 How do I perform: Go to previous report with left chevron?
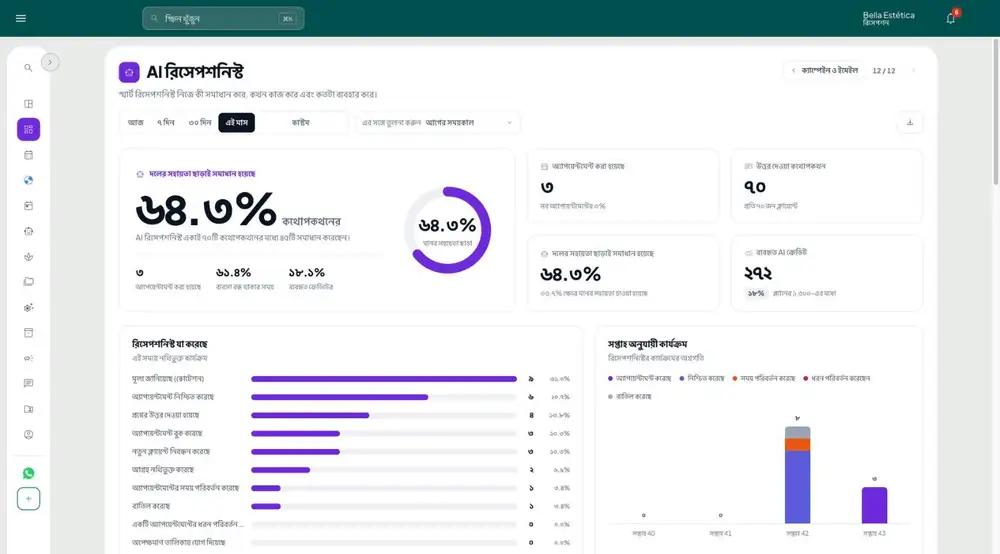(x=793, y=71)
